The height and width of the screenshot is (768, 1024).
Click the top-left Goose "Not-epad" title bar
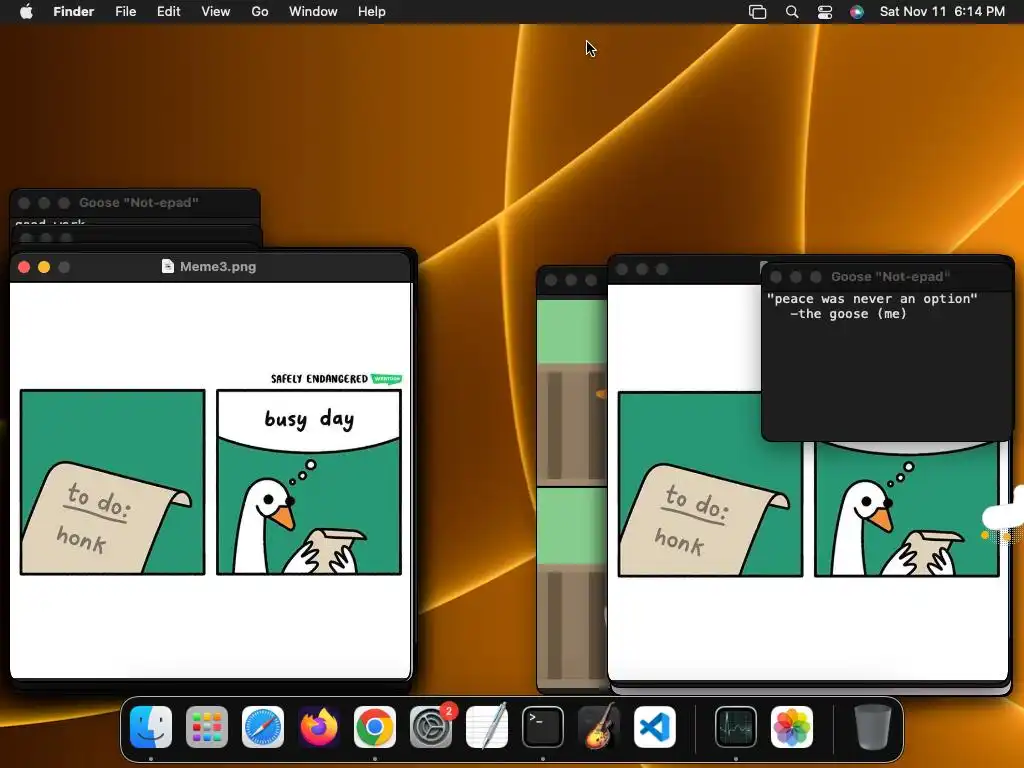(x=135, y=202)
